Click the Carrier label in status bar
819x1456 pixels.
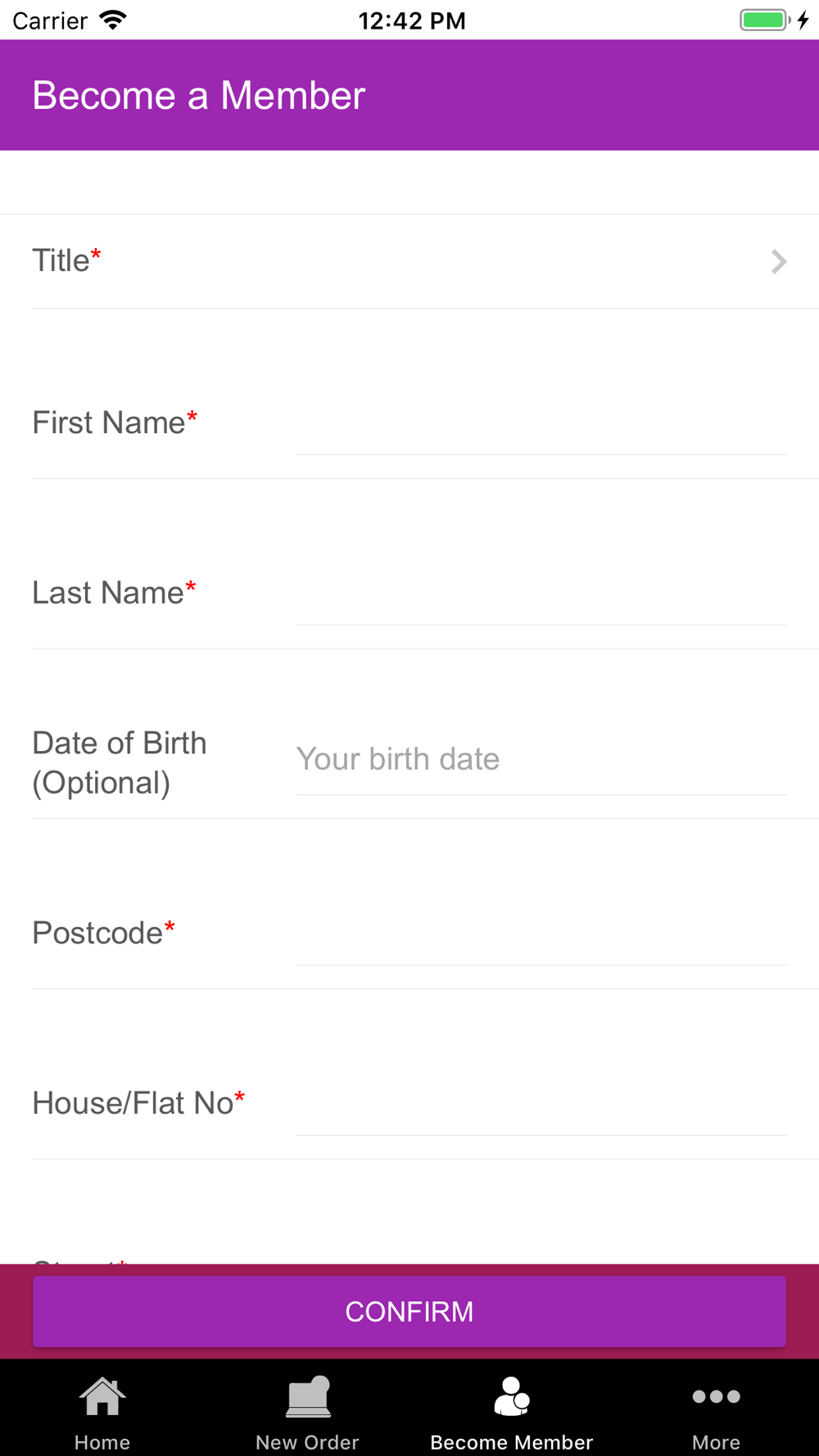click(x=50, y=20)
